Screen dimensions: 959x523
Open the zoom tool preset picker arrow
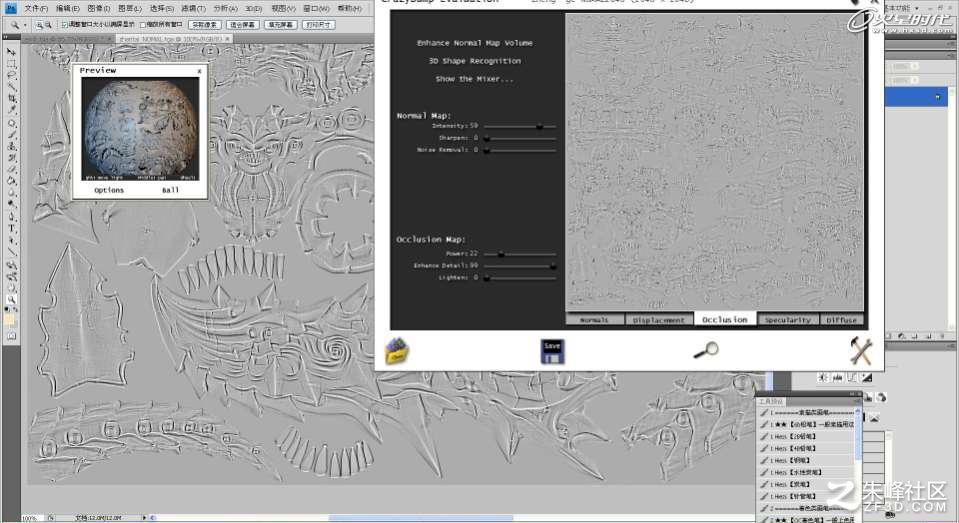[x=25, y=25]
